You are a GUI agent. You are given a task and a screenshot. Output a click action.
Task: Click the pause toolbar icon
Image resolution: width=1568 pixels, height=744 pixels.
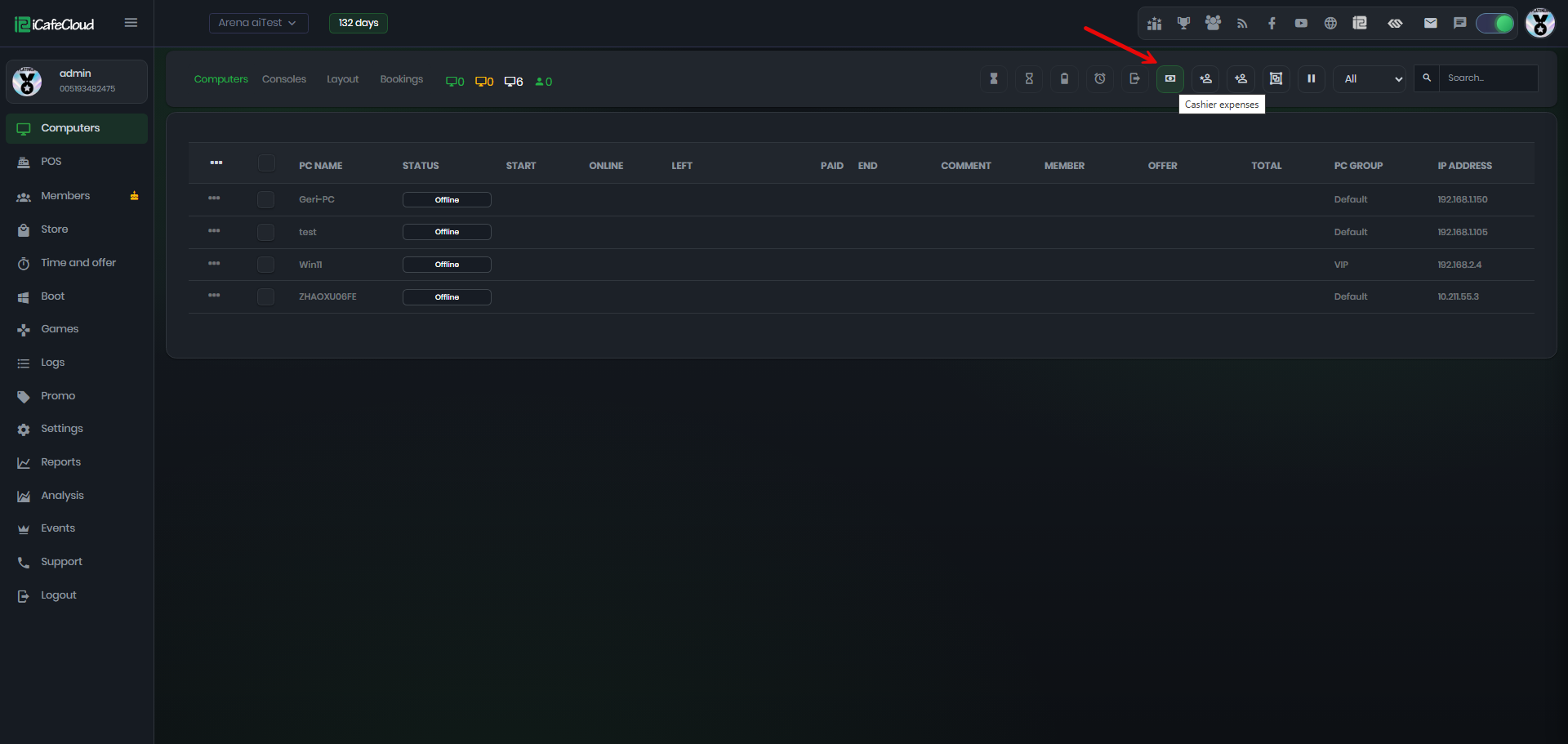tap(1312, 78)
